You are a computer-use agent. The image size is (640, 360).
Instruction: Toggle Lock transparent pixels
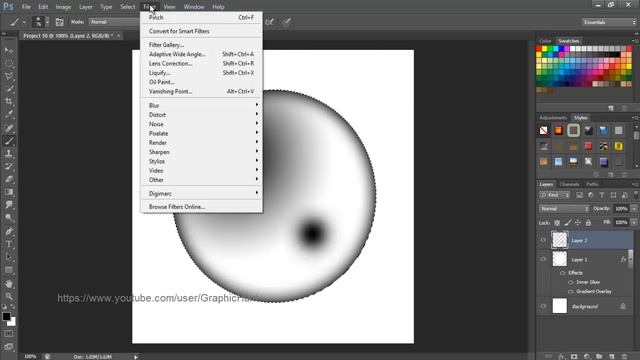coord(557,223)
